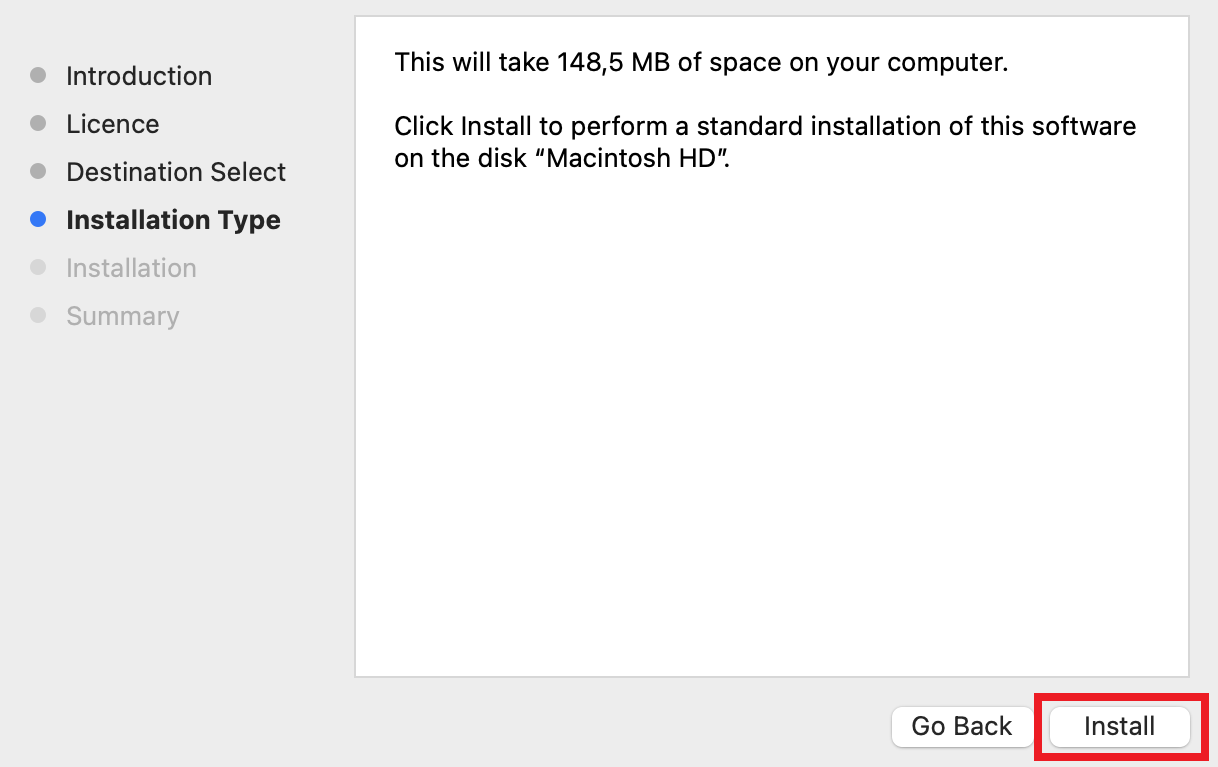Click the grayed Installation step indicator dot

pyautogui.click(x=39, y=267)
